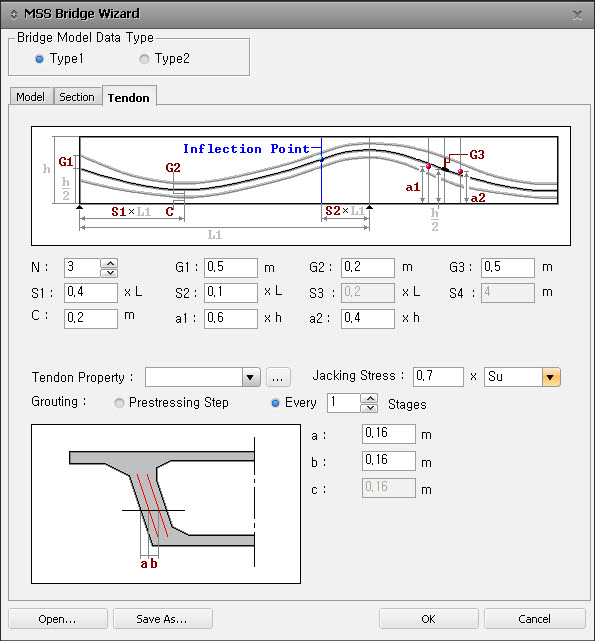This screenshot has height=641, width=595.
Task: Click the C distance input field
Action: [91, 318]
